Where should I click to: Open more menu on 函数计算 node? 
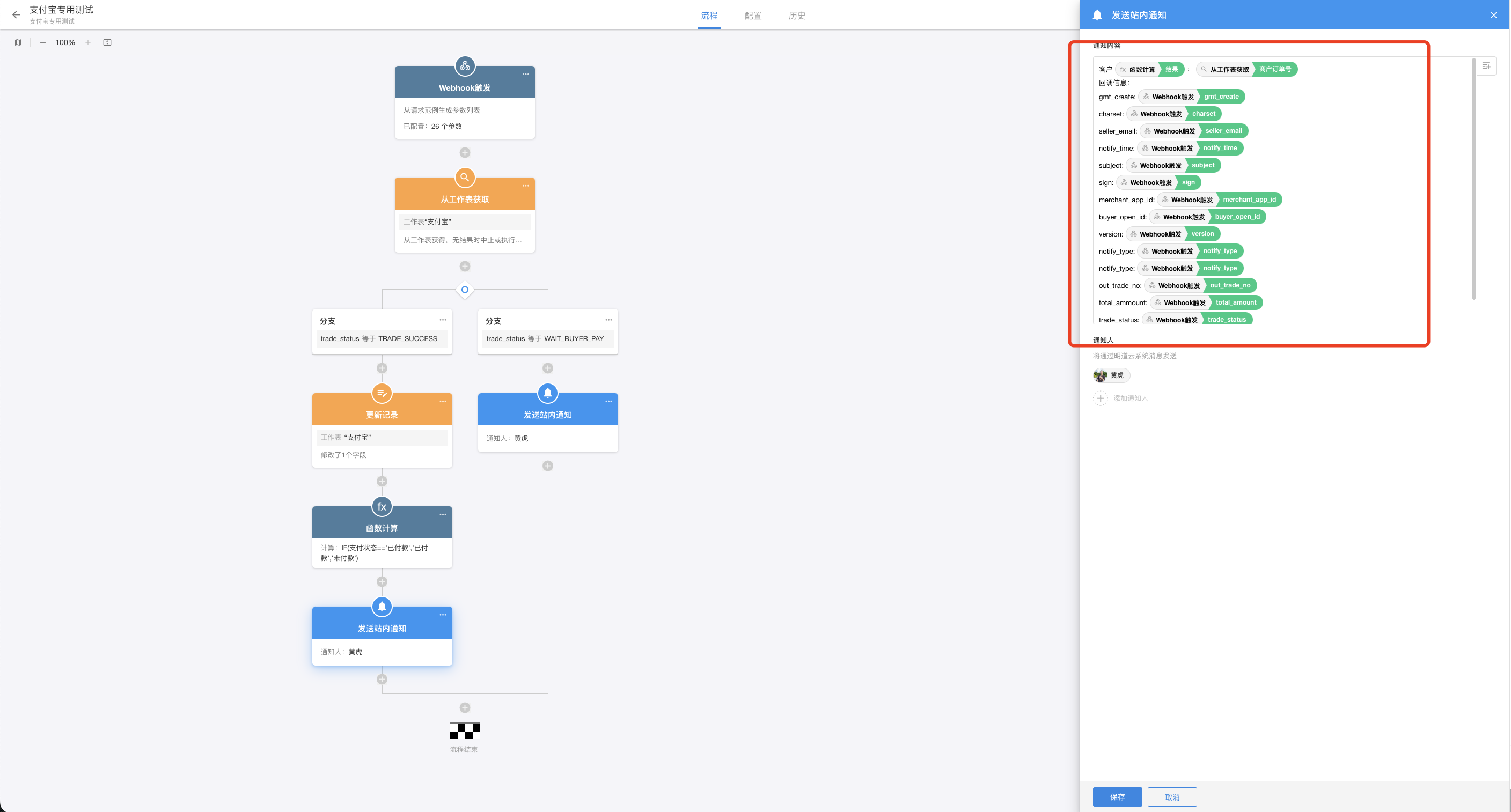point(443,514)
